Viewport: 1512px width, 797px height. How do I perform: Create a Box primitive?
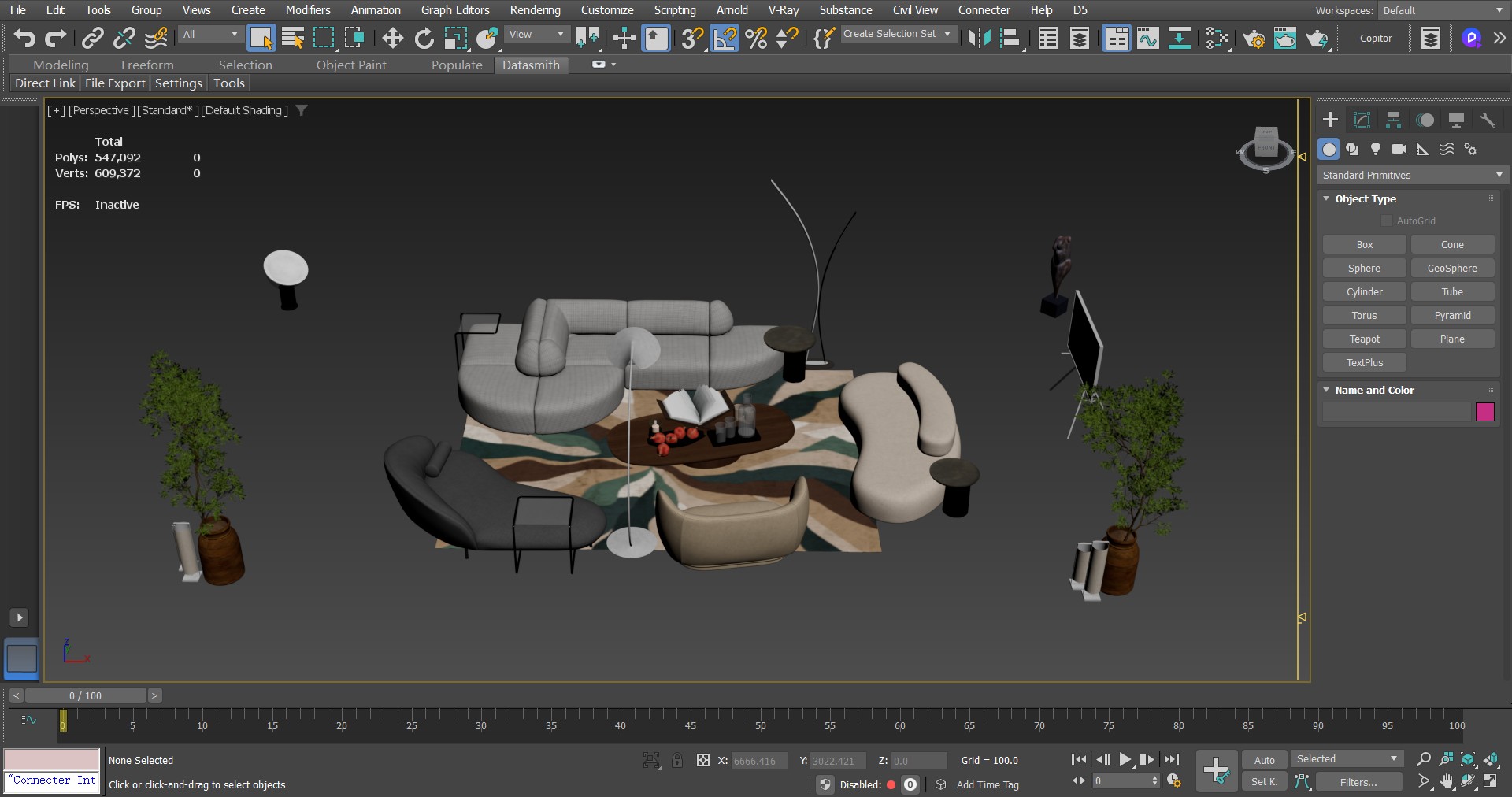(1365, 245)
